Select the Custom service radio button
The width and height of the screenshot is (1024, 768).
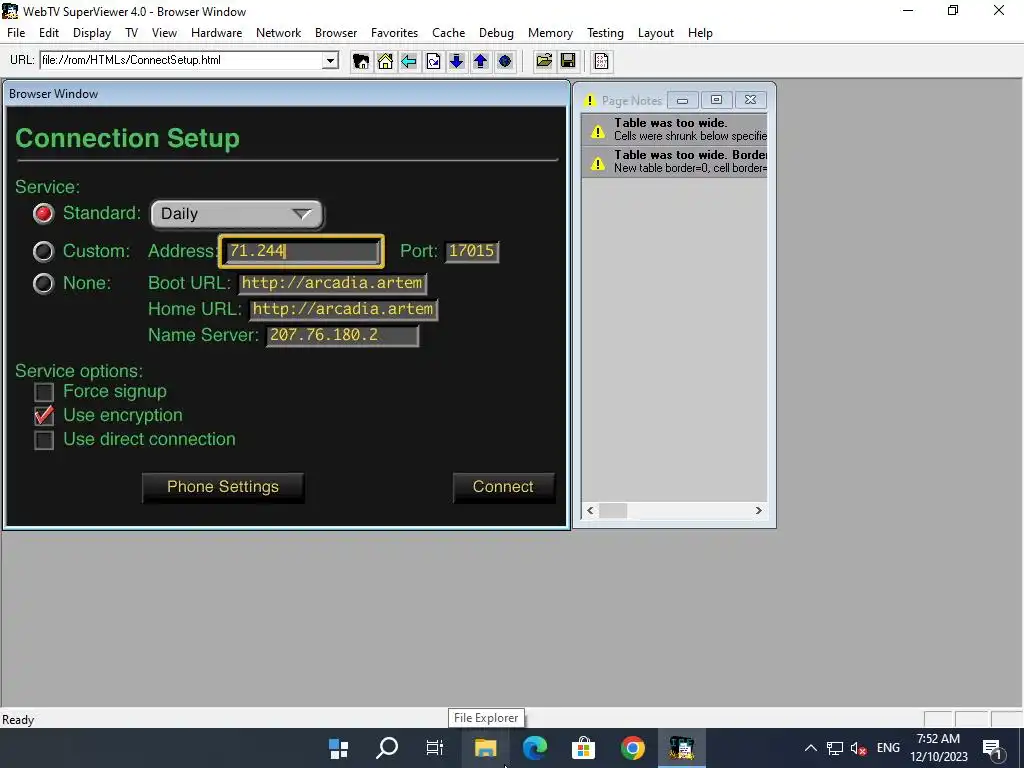44,251
